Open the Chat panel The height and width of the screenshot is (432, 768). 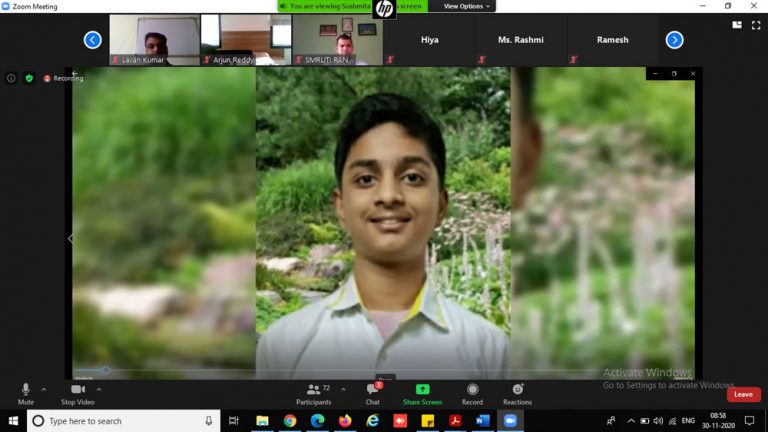coord(373,394)
